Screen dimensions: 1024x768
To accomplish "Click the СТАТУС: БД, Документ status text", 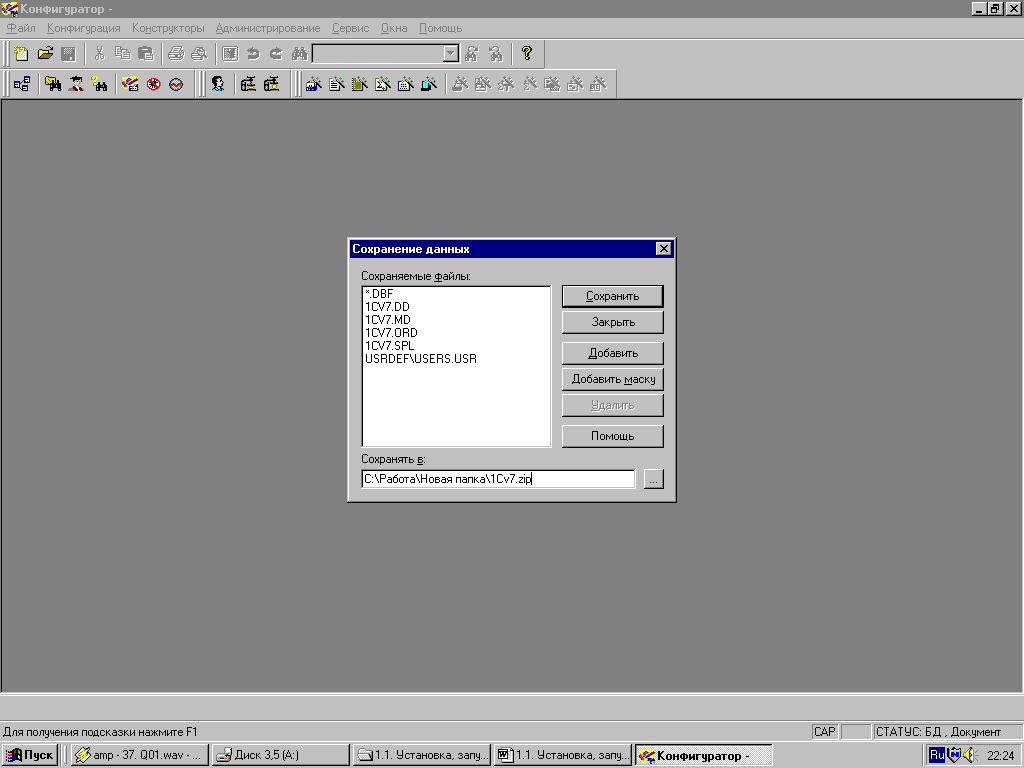I will pos(938,732).
